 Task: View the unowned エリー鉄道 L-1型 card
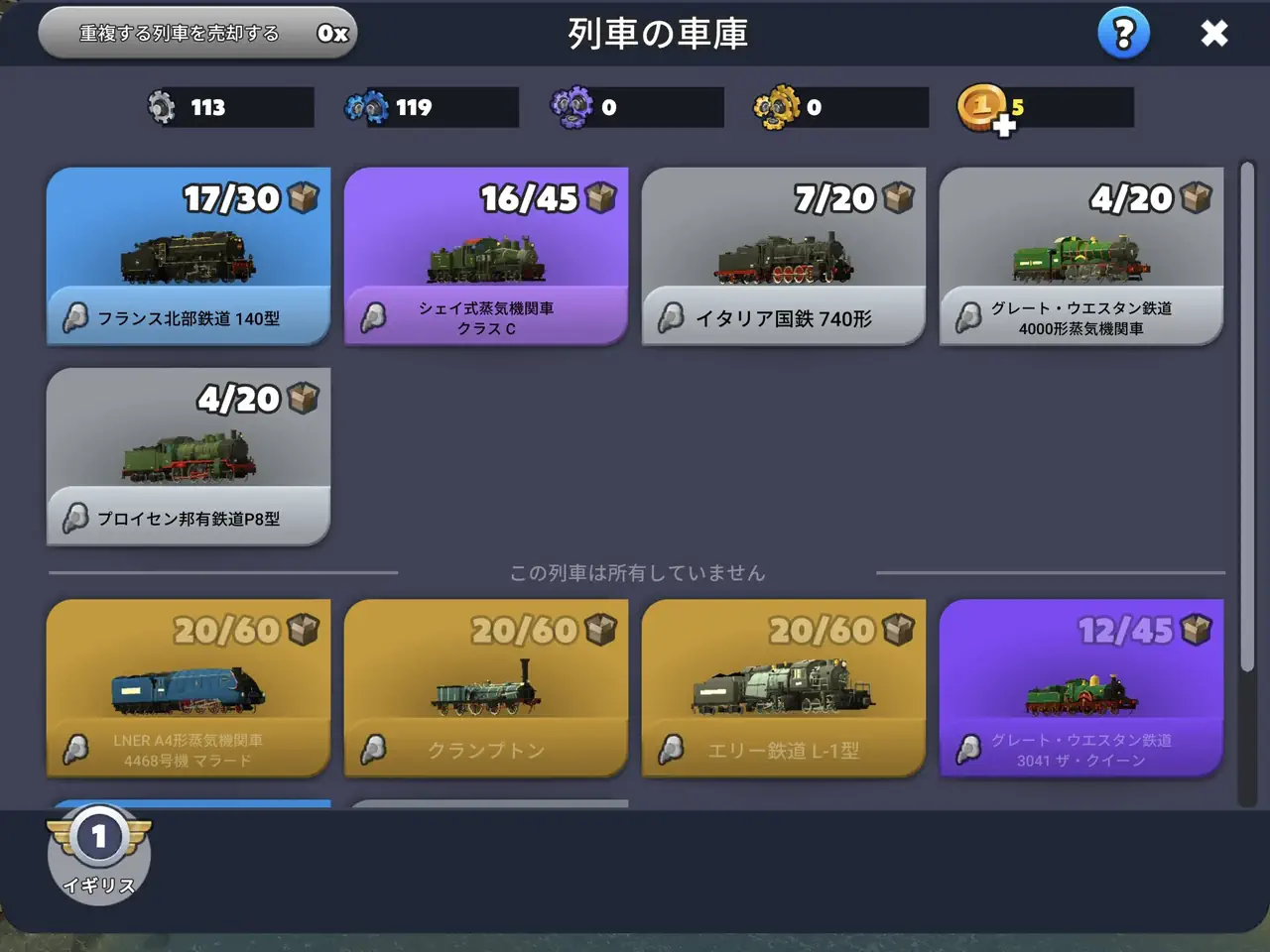point(784,688)
